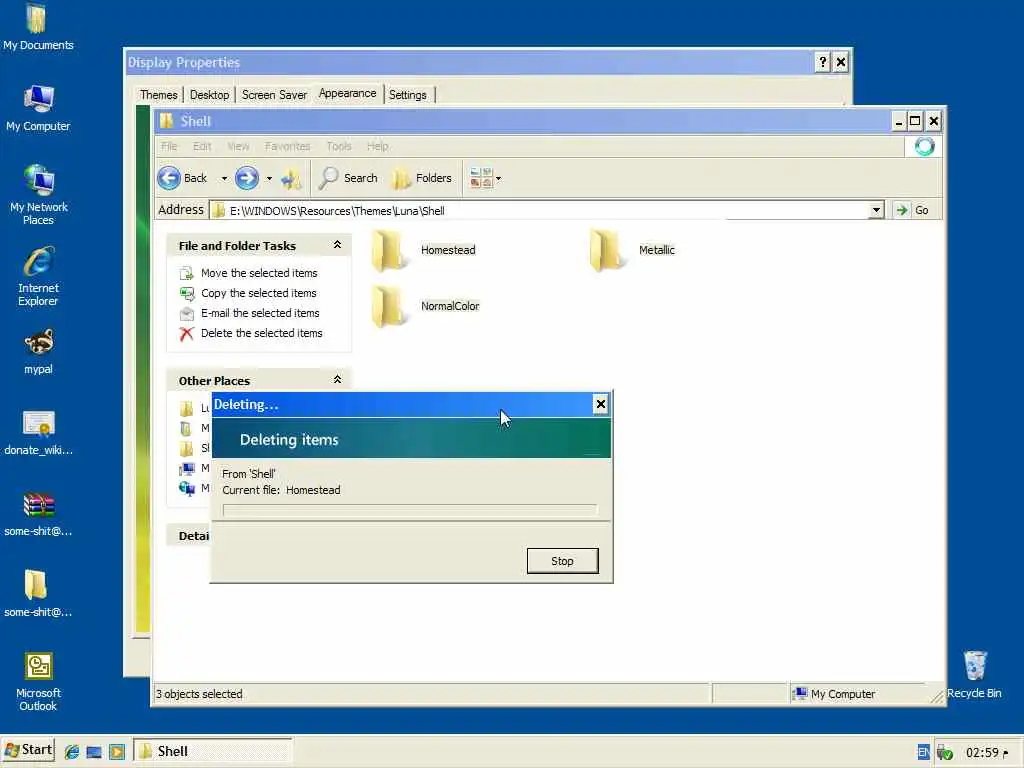Open the Back history dropdown arrow
The width and height of the screenshot is (1024, 768).
[x=224, y=178]
